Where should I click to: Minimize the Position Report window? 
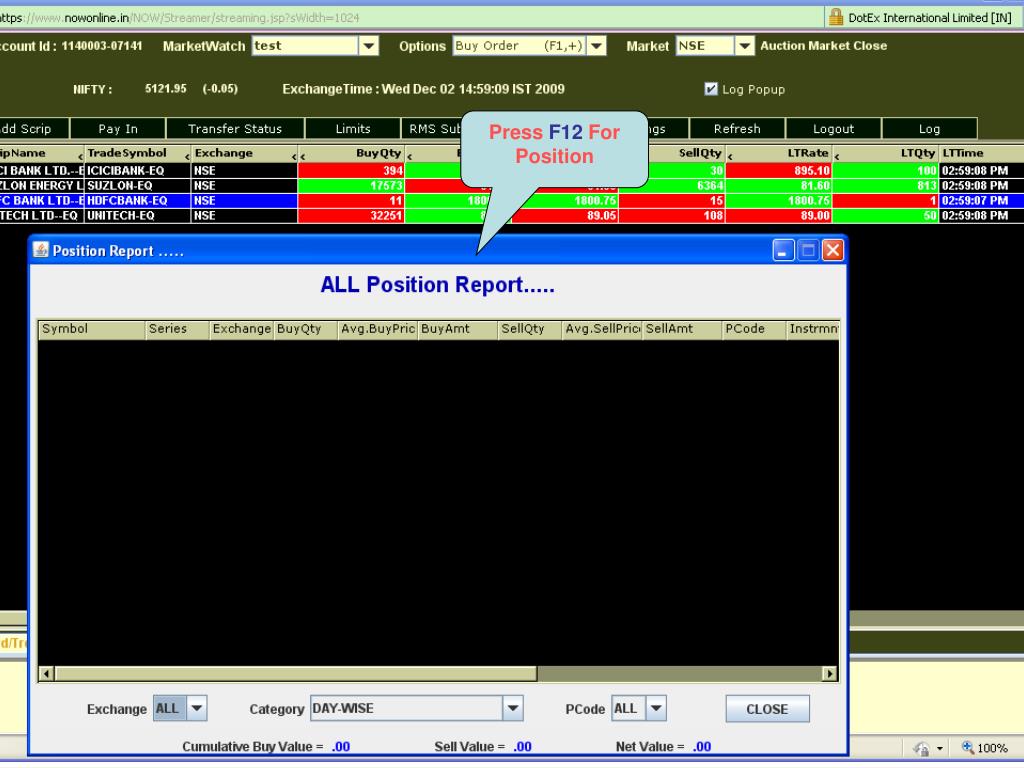click(786, 250)
